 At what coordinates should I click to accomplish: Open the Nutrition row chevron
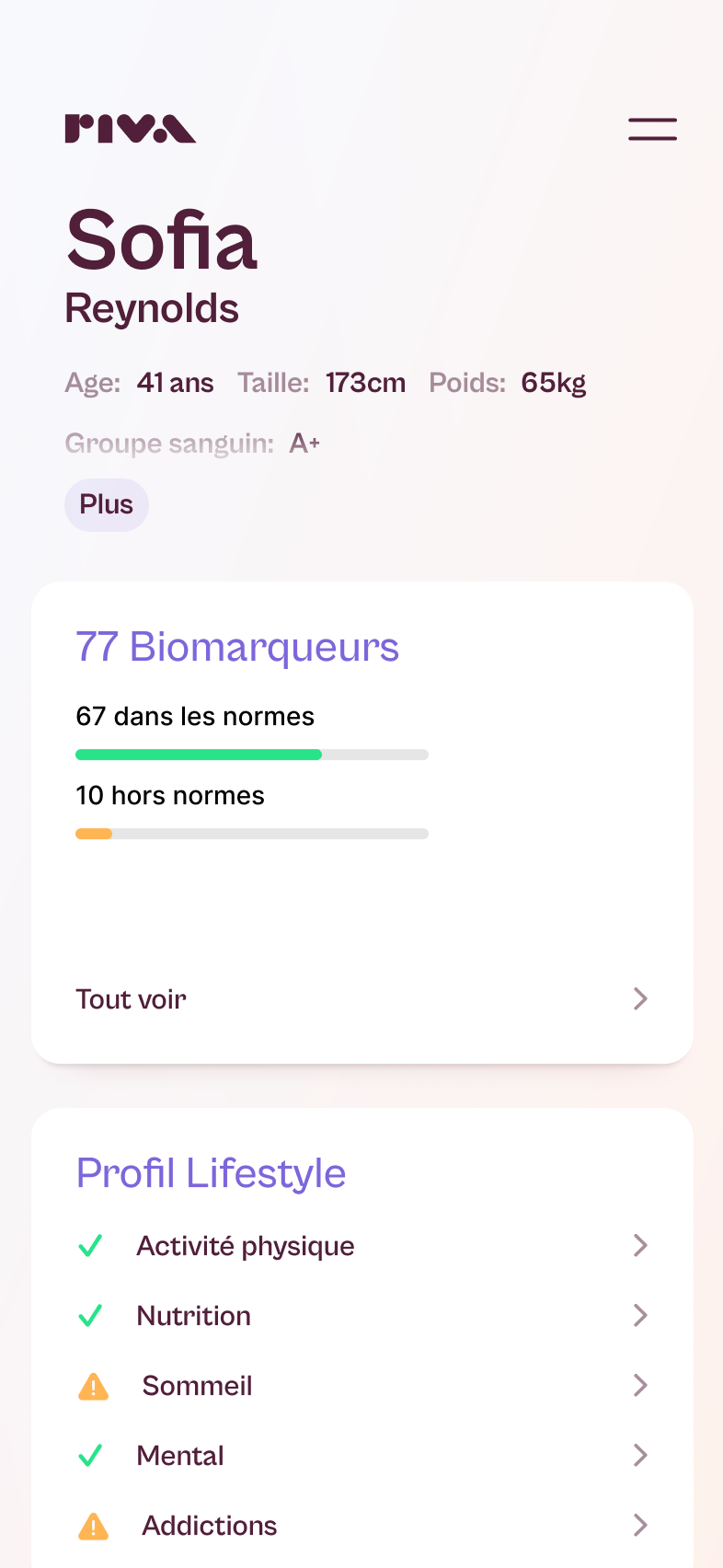(640, 1315)
